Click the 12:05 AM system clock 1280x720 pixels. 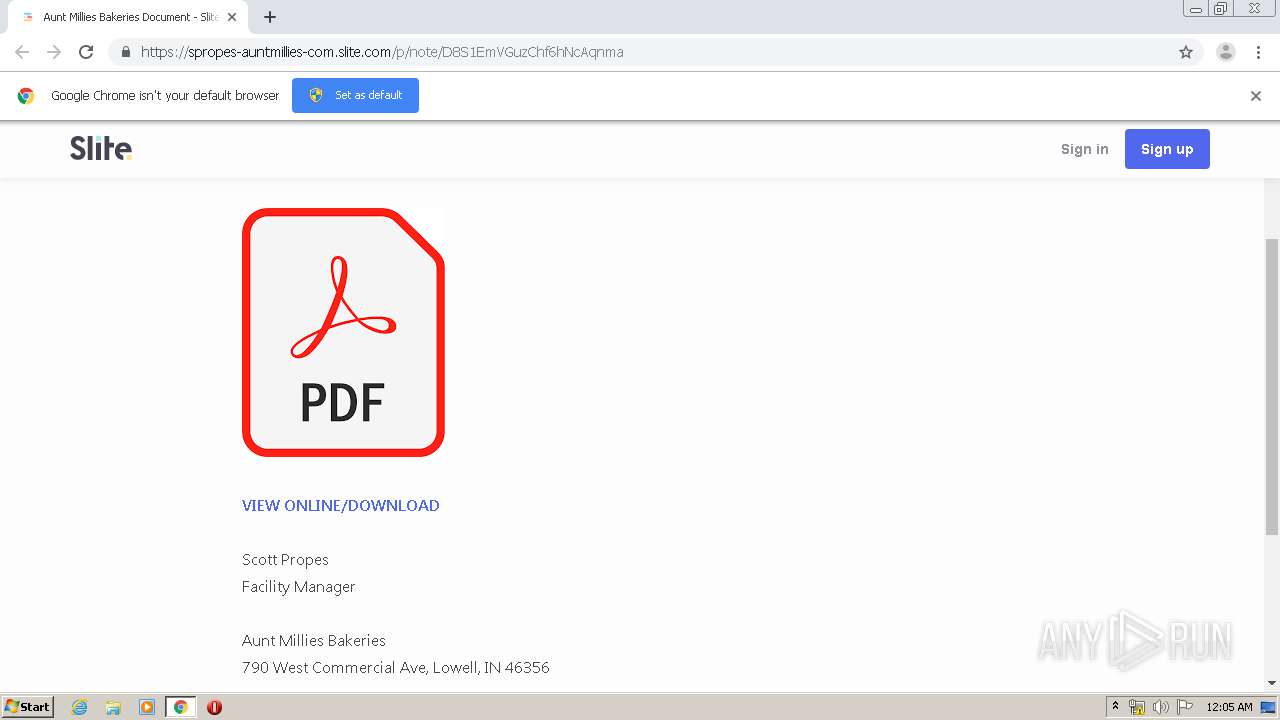pos(1229,707)
